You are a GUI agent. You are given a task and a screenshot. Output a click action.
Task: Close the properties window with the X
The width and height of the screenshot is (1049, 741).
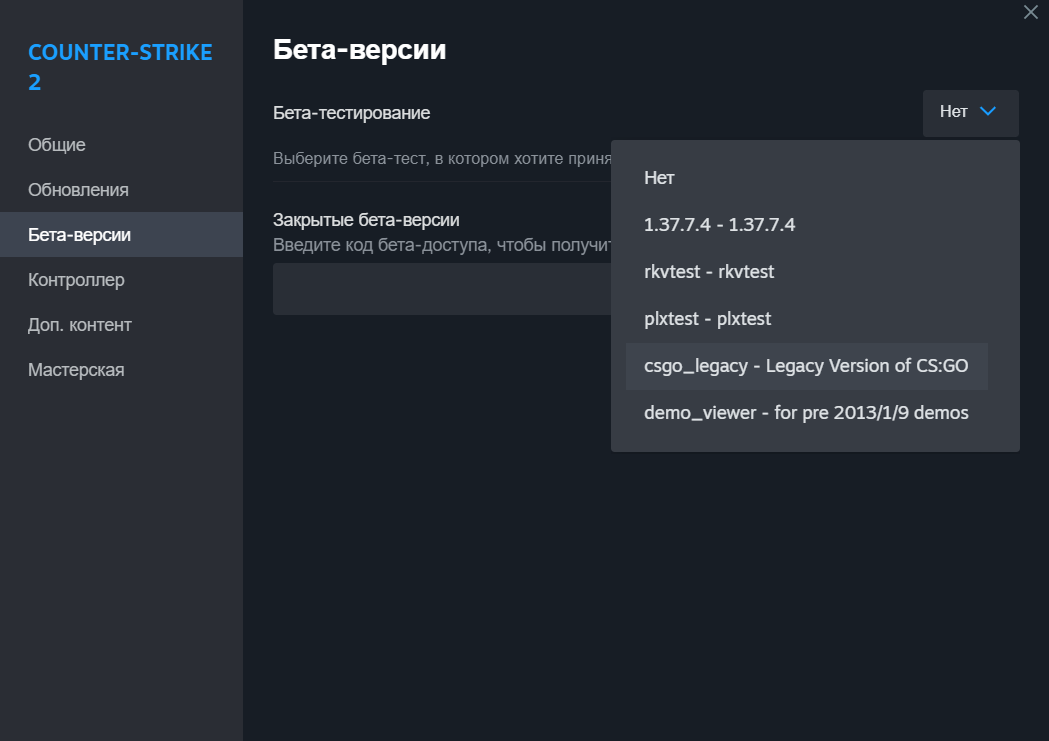(1030, 12)
